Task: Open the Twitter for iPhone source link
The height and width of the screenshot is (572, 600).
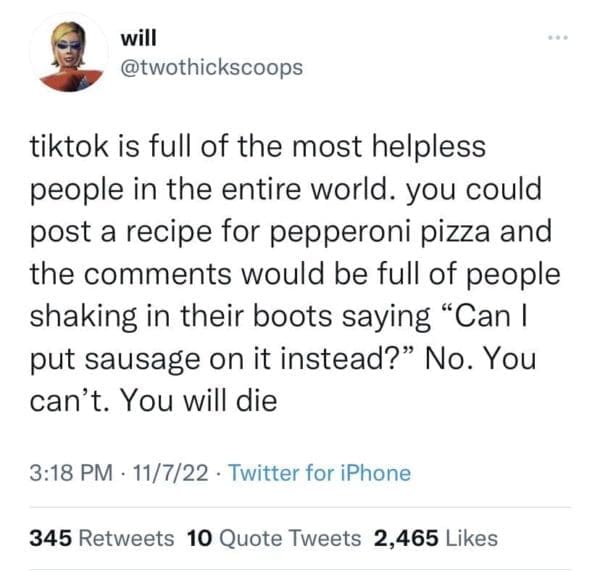Action: click(x=319, y=473)
